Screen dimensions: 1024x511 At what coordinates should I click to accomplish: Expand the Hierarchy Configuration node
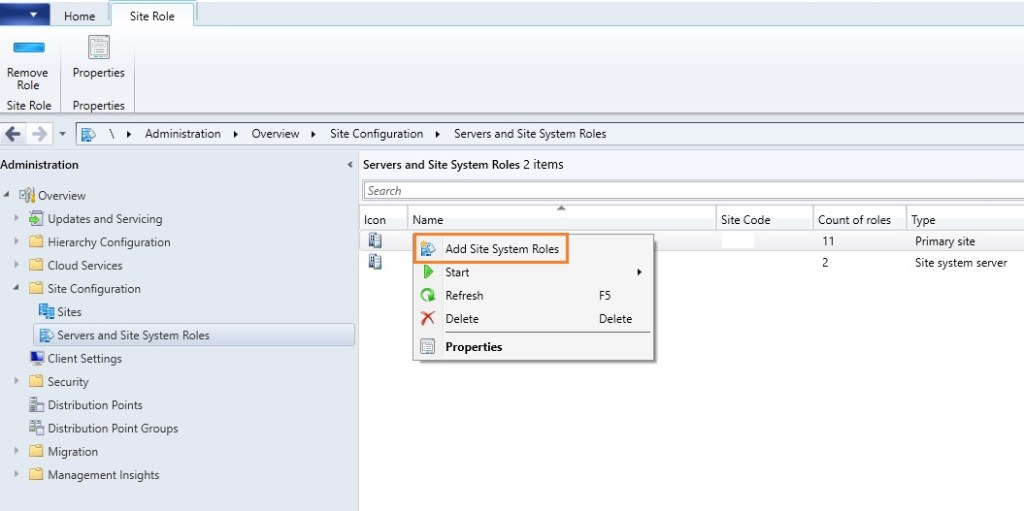pos(17,242)
